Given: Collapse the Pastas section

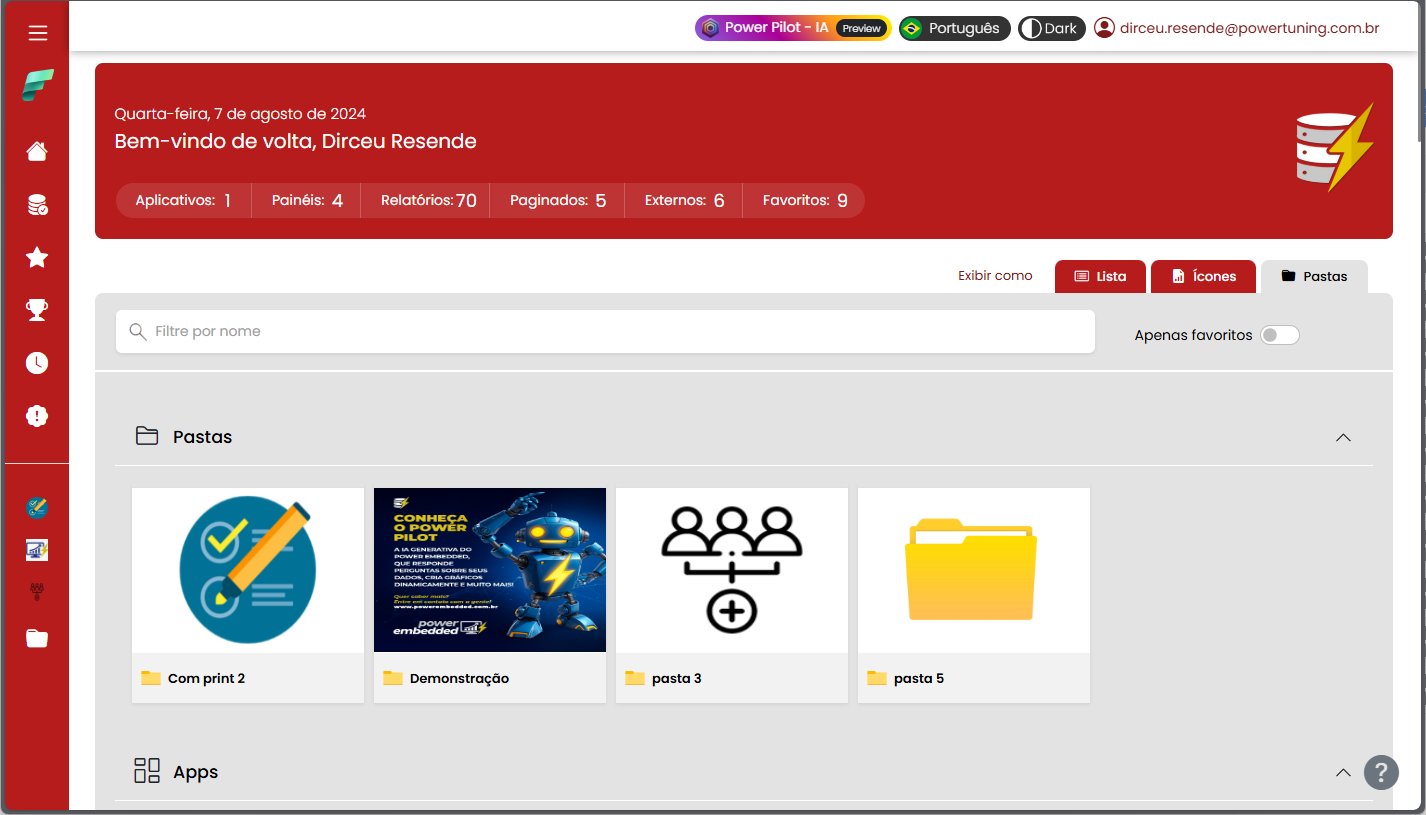Looking at the screenshot, I should pyautogui.click(x=1343, y=437).
